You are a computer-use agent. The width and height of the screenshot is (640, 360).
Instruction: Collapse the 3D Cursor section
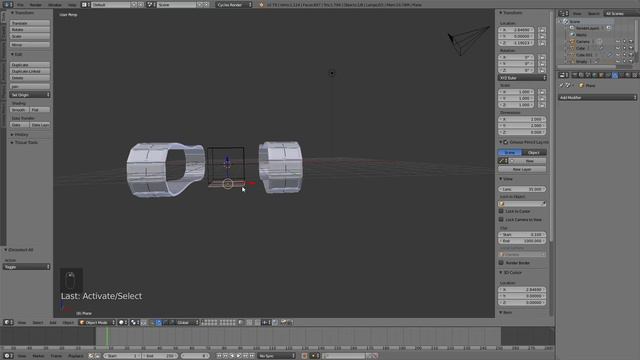tap(511, 272)
